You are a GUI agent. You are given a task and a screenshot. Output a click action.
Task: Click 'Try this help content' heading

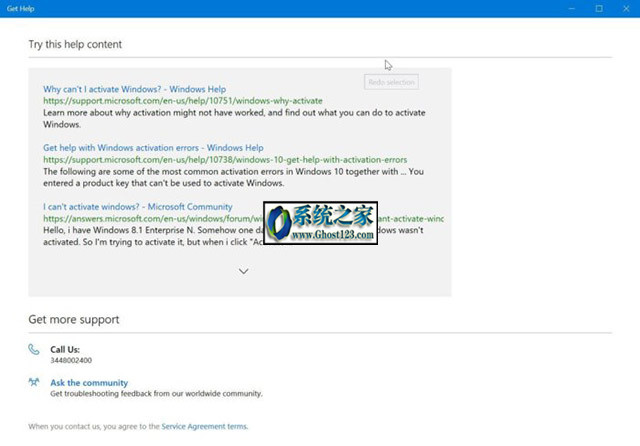point(75,44)
